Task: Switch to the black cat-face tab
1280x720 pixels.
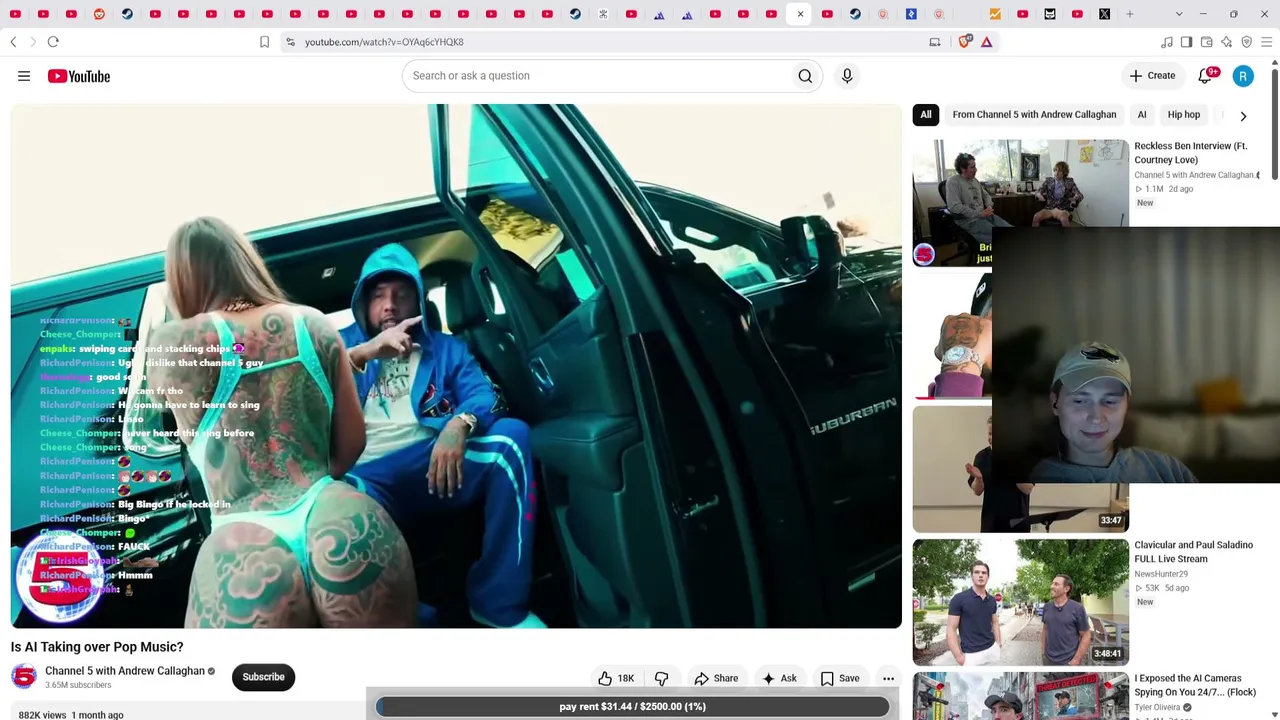Action: click(1050, 14)
